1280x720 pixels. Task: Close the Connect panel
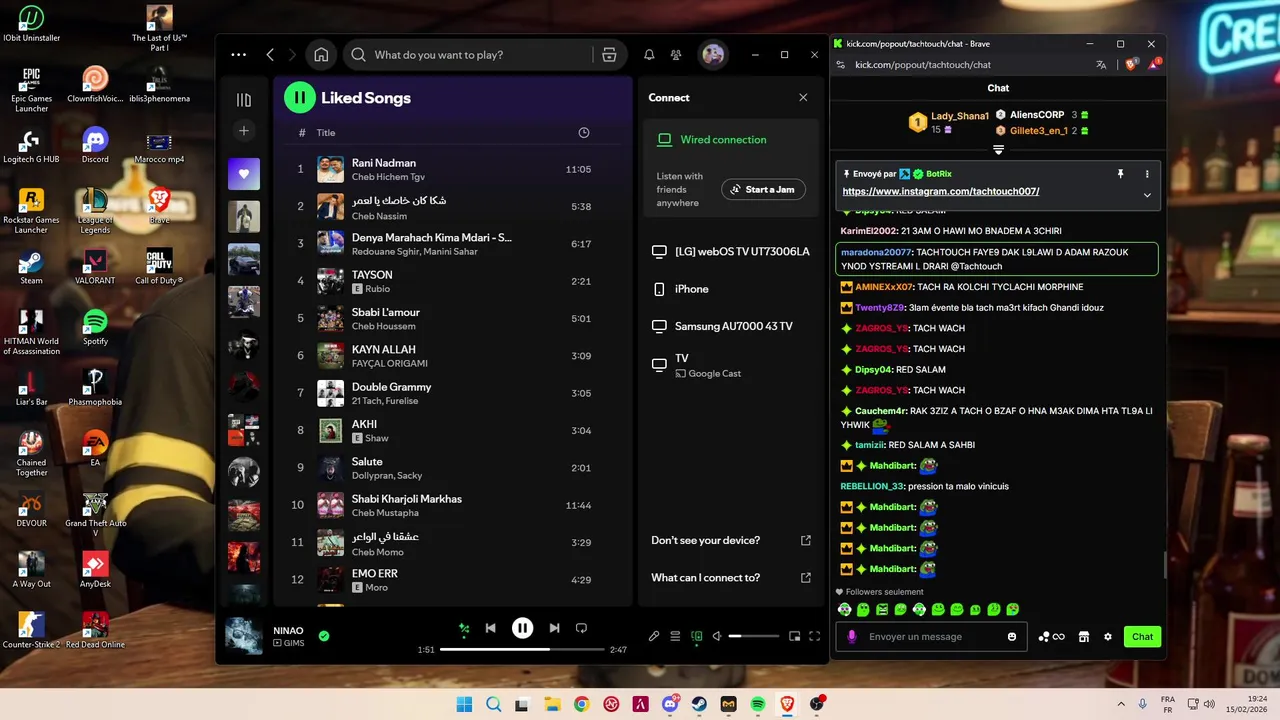(803, 97)
